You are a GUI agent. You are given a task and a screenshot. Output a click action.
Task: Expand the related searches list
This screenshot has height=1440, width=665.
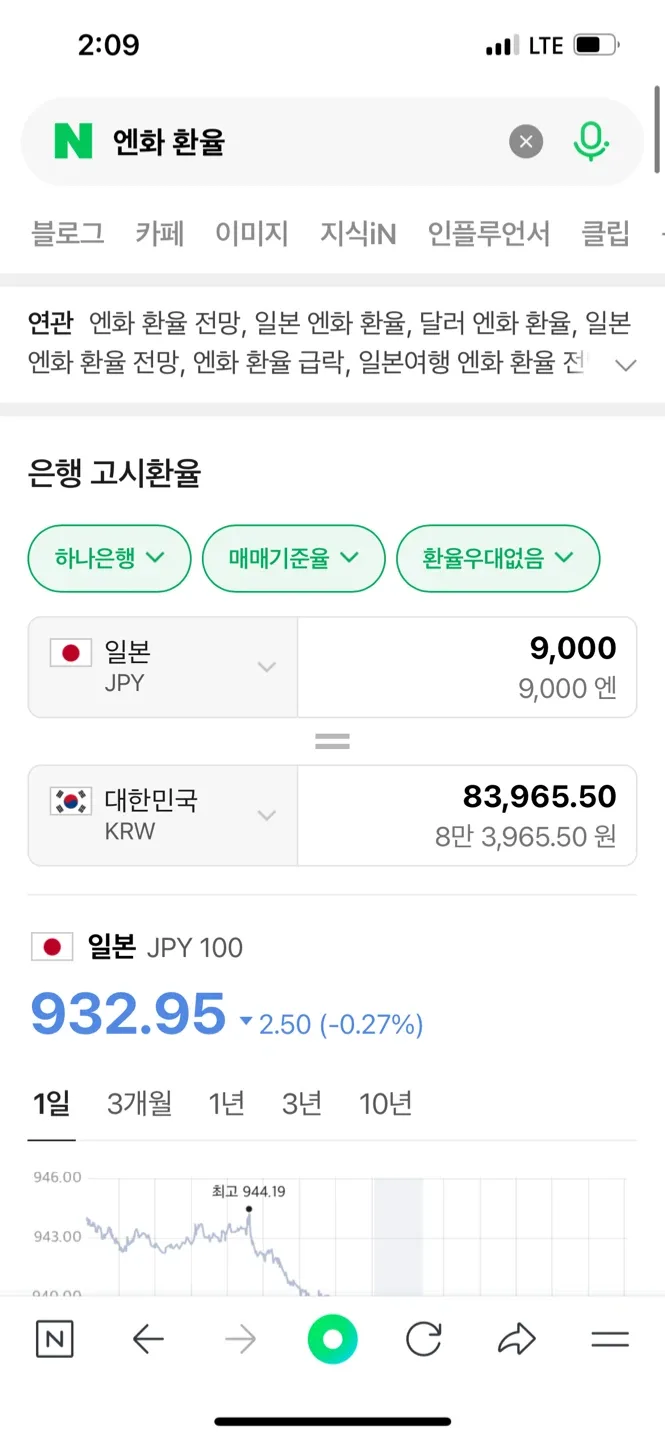(626, 366)
